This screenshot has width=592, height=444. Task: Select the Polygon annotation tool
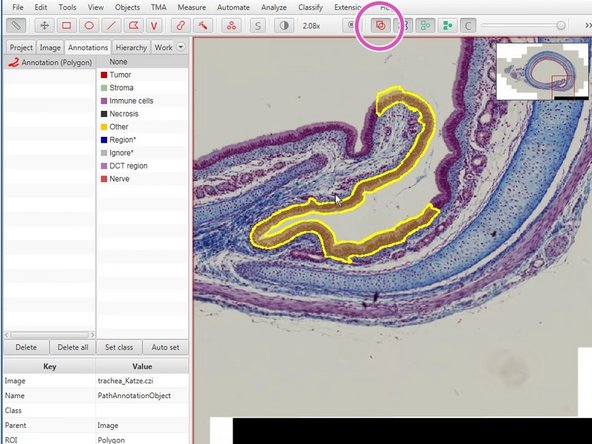coord(133,26)
